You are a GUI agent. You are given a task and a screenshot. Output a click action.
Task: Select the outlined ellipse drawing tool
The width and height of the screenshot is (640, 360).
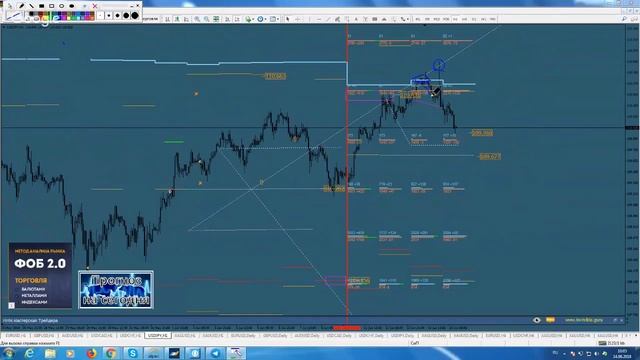coord(62,6)
